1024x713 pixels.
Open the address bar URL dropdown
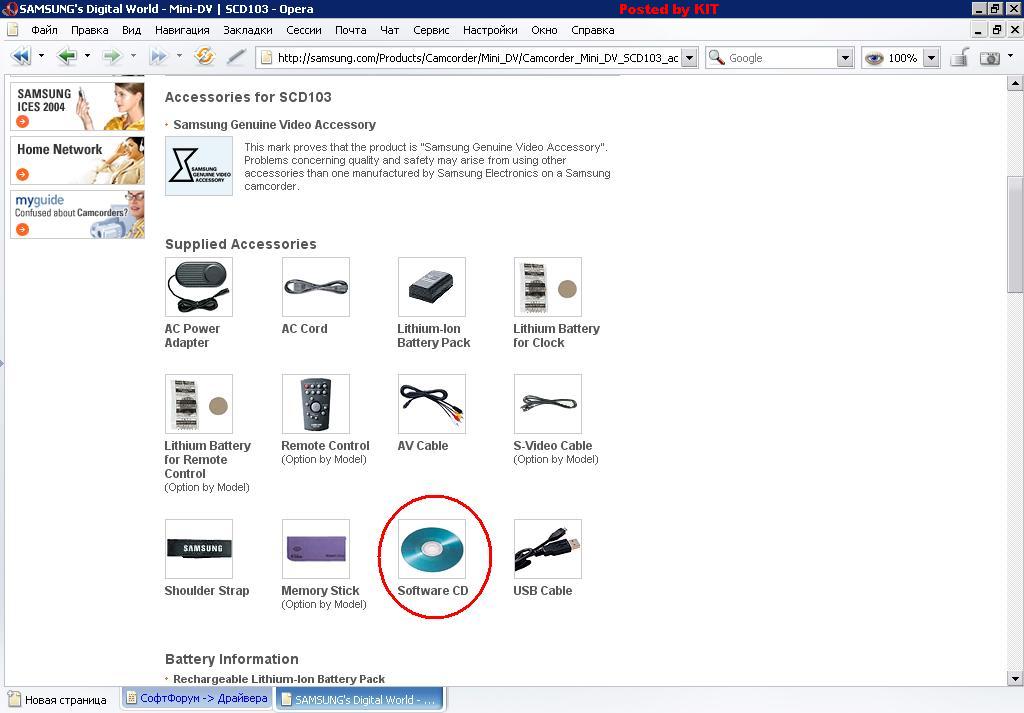pos(689,58)
